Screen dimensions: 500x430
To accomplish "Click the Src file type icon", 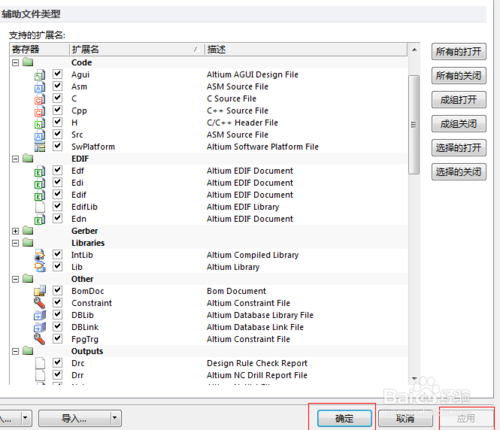I will (x=40, y=135).
